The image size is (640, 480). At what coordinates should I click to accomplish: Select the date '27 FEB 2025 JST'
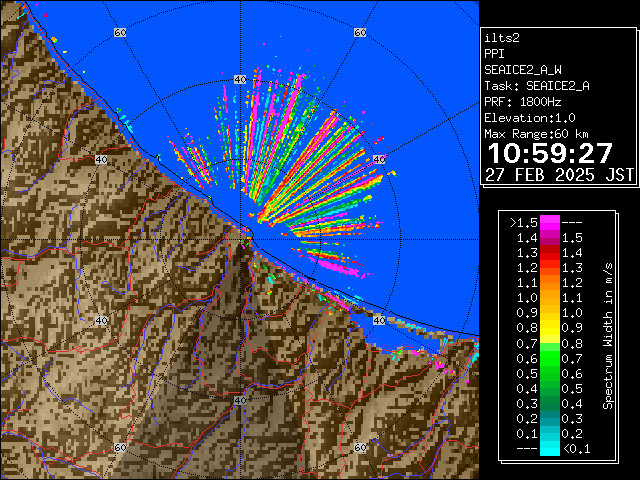point(559,175)
